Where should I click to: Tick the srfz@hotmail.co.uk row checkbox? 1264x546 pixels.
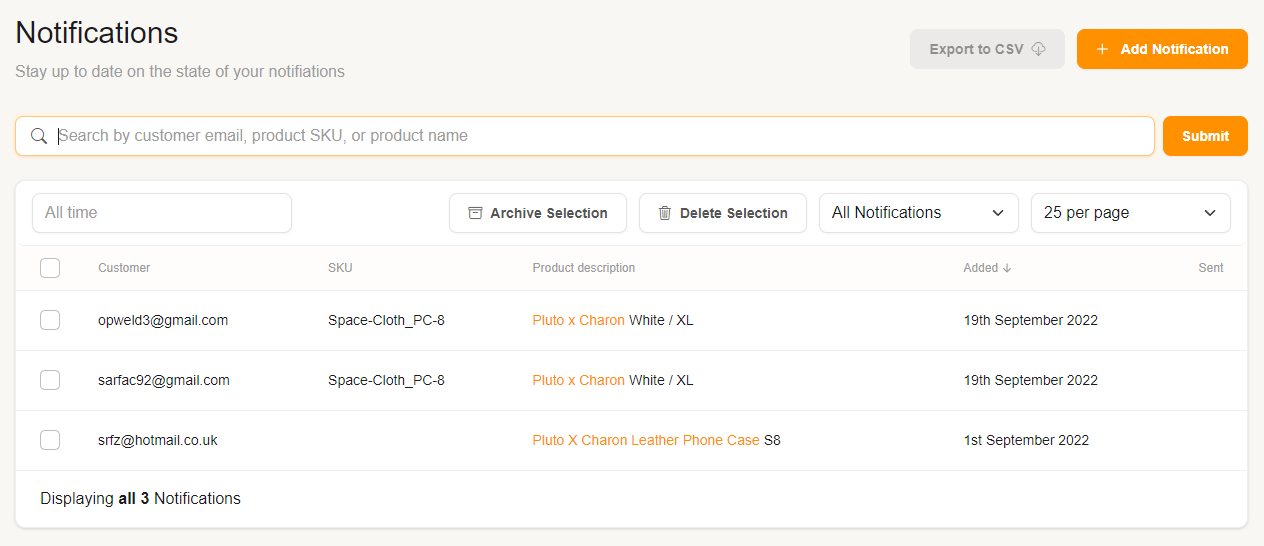50,440
